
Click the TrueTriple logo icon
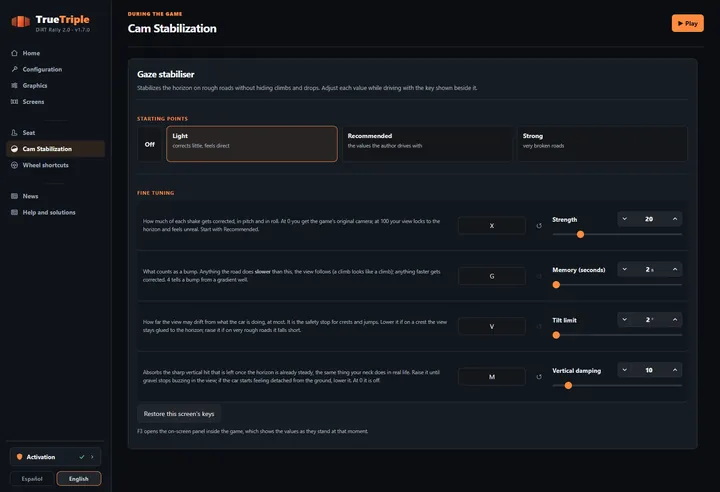pos(20,21)
